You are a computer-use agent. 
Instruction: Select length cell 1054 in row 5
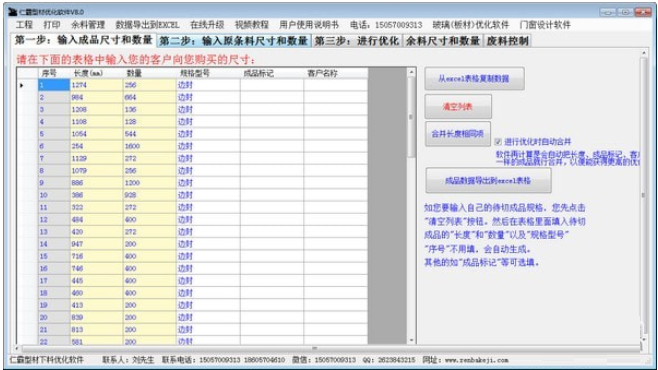click(x=97, y=134)
